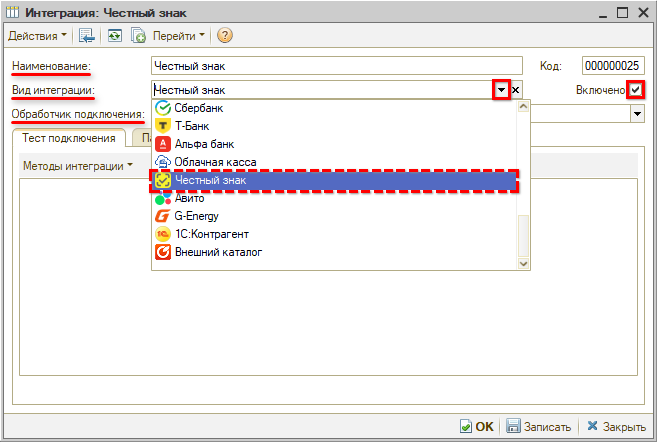Select Облачная касса option
This screenshot has width=657, height=442.
point(214,162)
